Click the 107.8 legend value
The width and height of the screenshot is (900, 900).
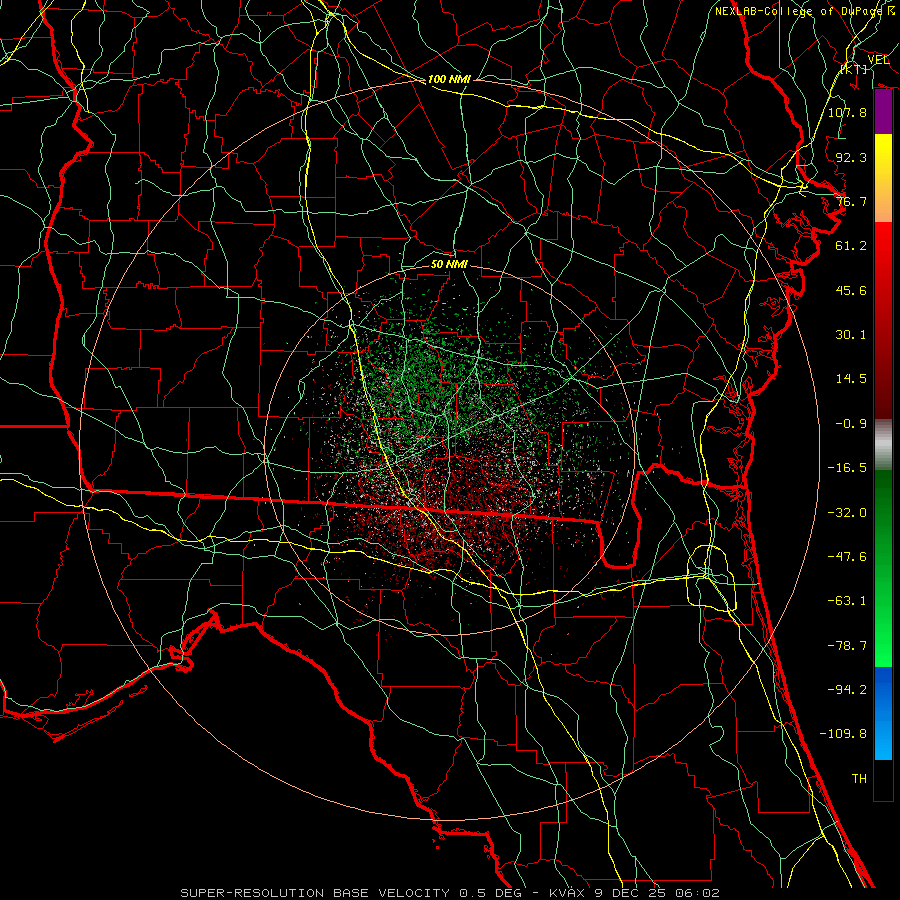point(847,112)
